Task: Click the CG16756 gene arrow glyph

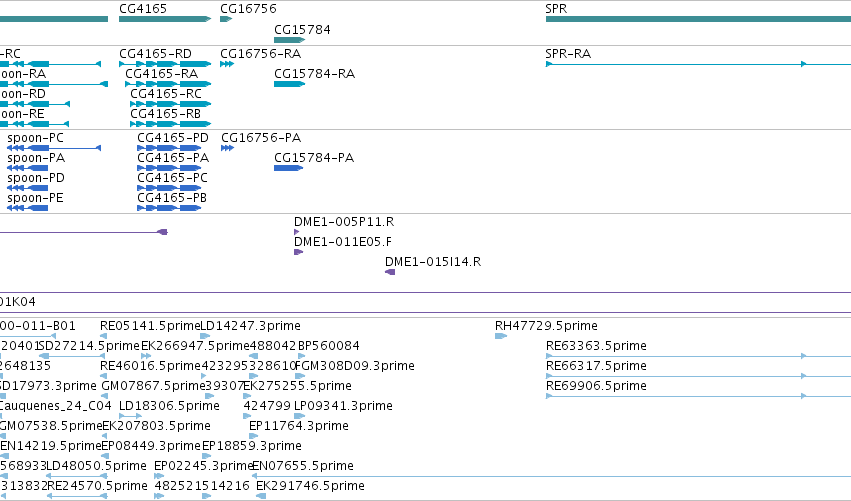Action: (226, 19)
